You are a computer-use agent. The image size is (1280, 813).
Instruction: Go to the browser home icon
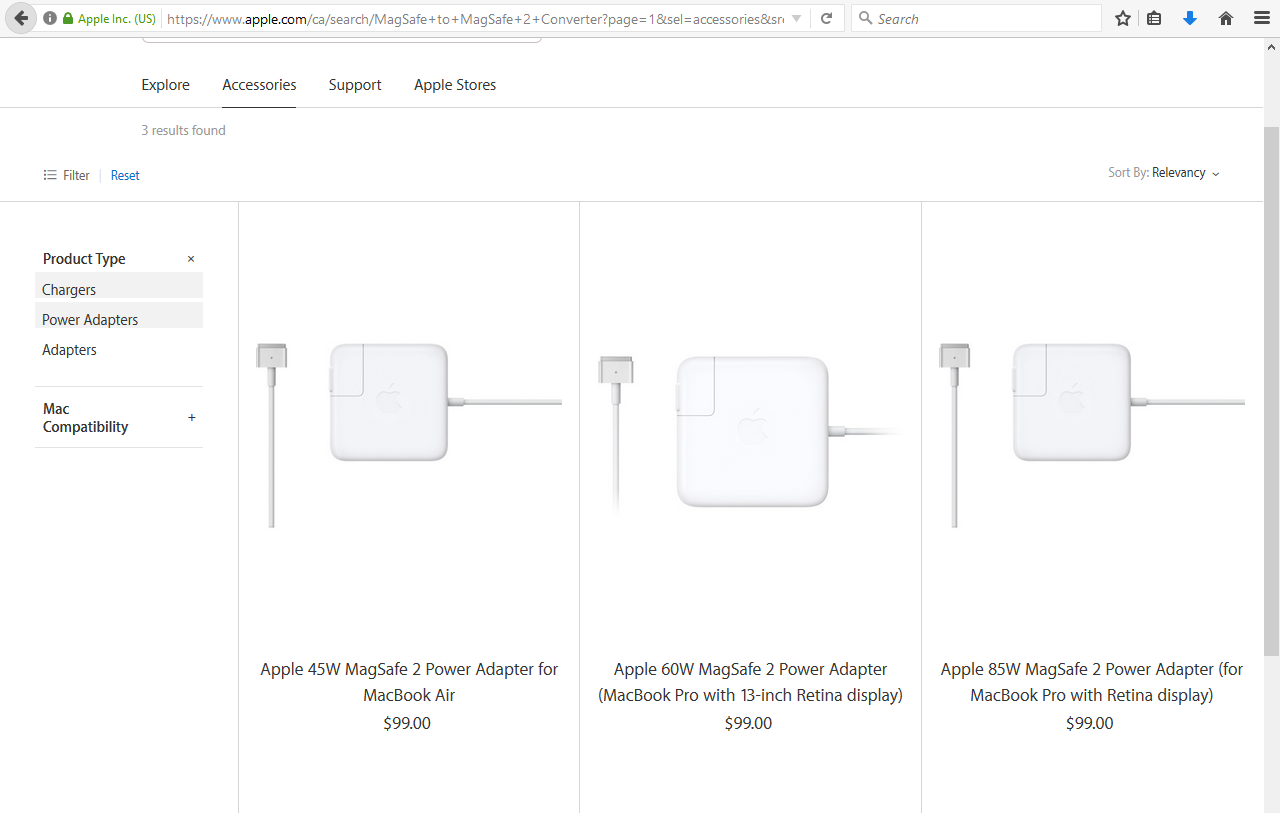tap(1226, 19)
